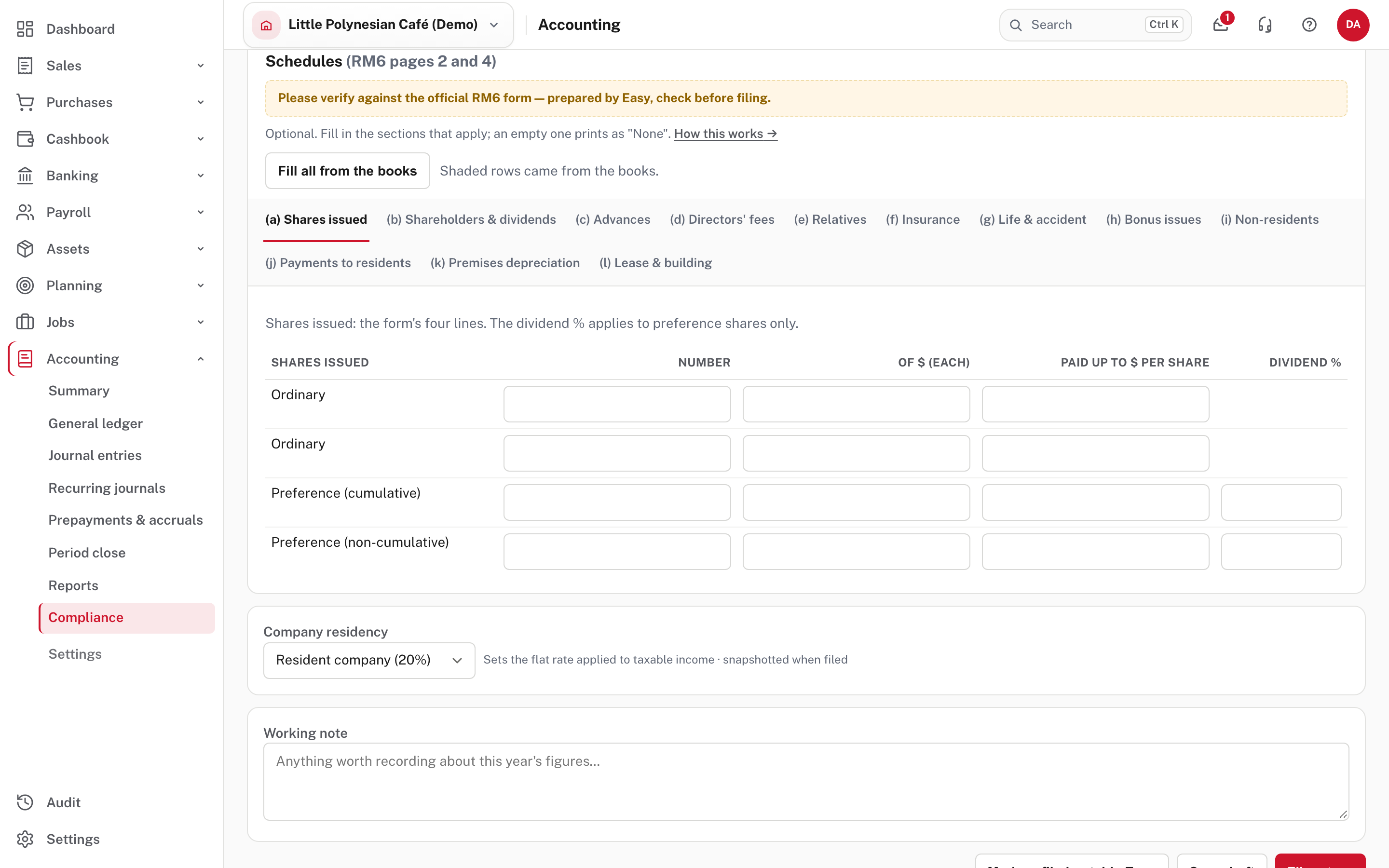Viewport: 1389px width, 868px height.
Task: Expand the Purchases menu chevron
Action: 200,102
